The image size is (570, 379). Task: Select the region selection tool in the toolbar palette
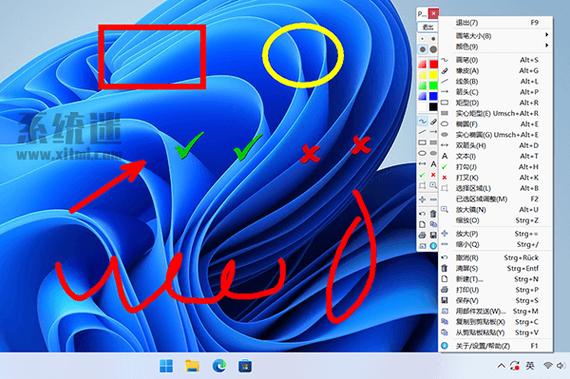pos(422,185)
